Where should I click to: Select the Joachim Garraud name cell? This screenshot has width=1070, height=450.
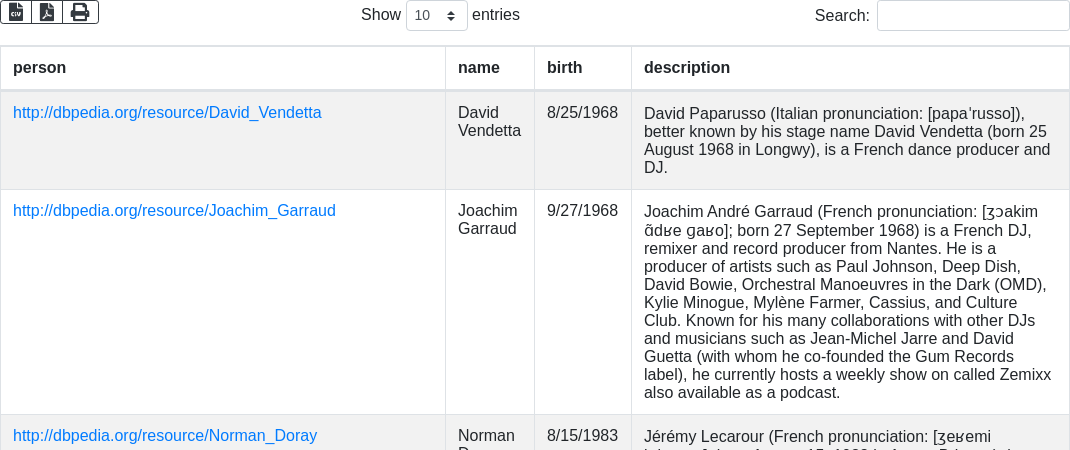pos(488,219)
